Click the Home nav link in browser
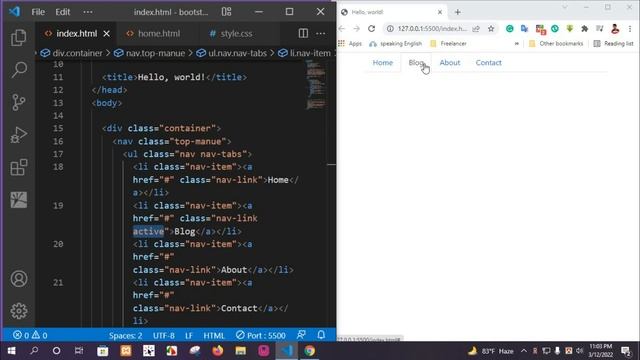Image resolution: width=640 pixels, height=360 pixels. coord(382,63)
